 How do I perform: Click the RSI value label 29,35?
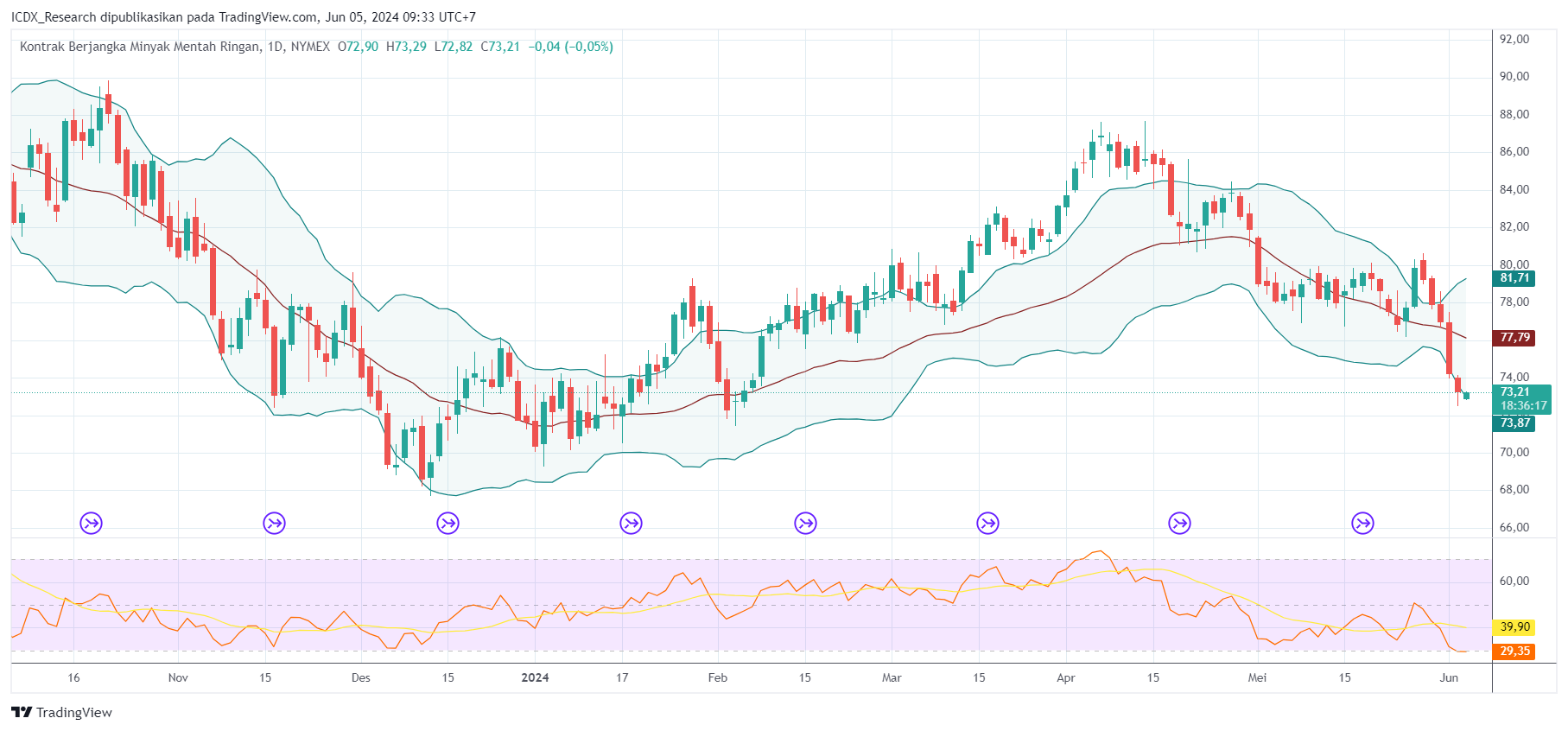pos(1514,652)
